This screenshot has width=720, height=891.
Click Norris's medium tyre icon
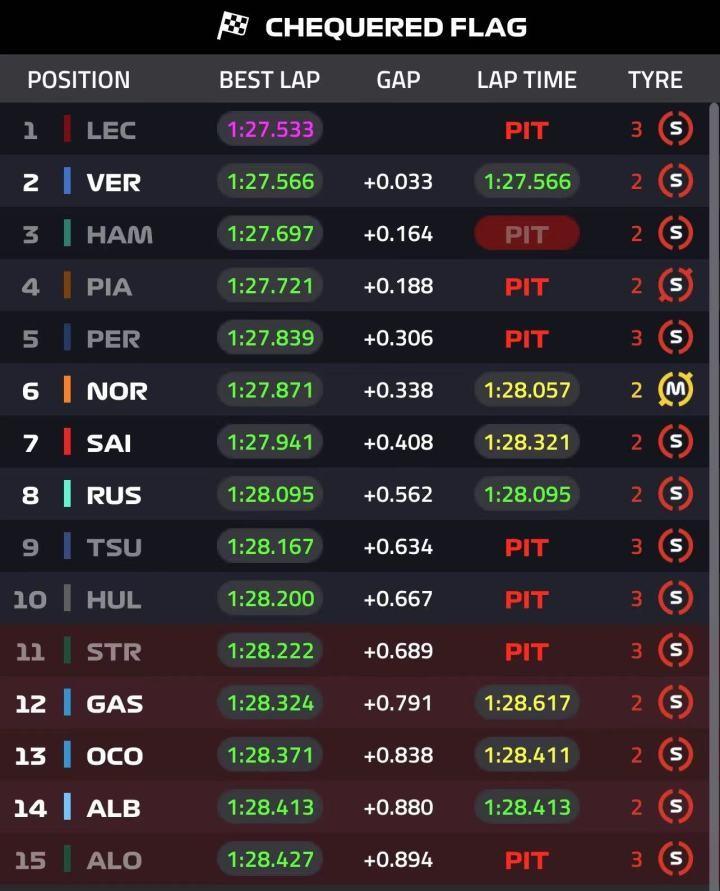tap(676, 389)
